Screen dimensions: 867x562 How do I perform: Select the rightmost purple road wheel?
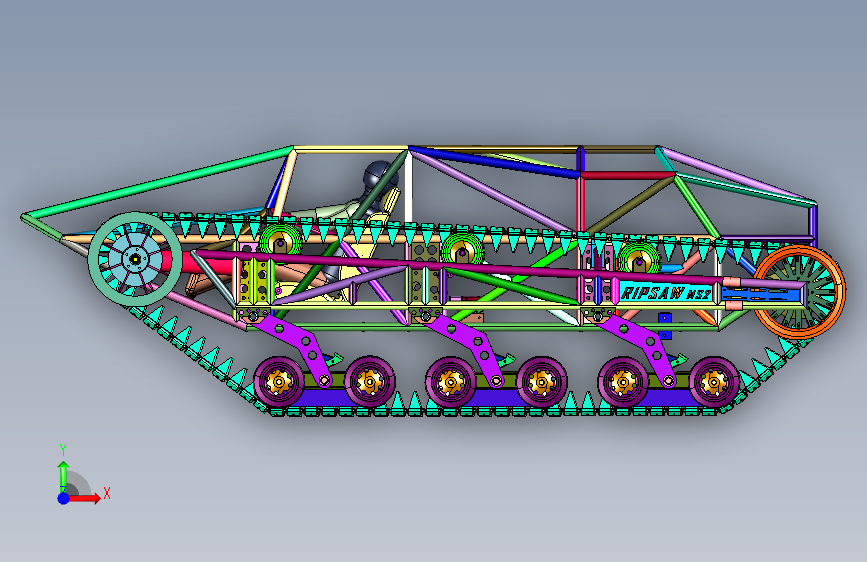click(x=714, y=382)
